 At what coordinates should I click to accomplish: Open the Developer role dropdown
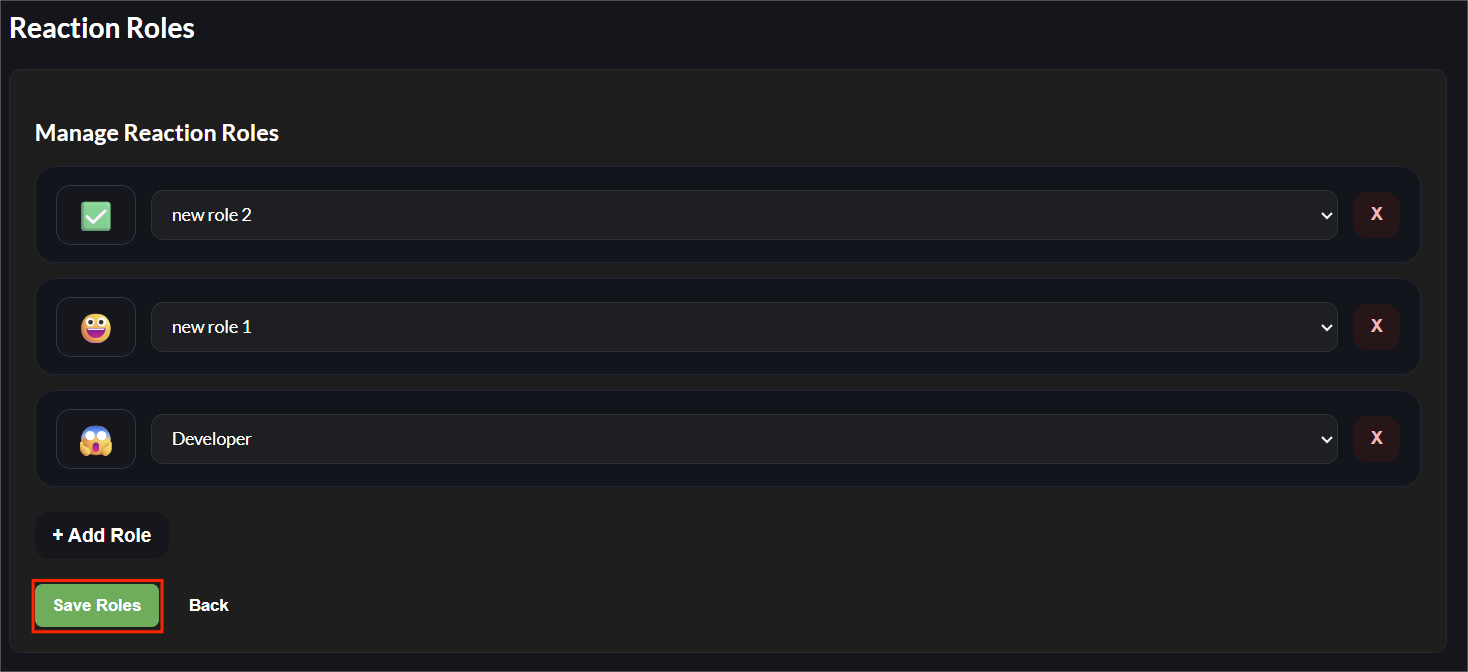[744, 438]
